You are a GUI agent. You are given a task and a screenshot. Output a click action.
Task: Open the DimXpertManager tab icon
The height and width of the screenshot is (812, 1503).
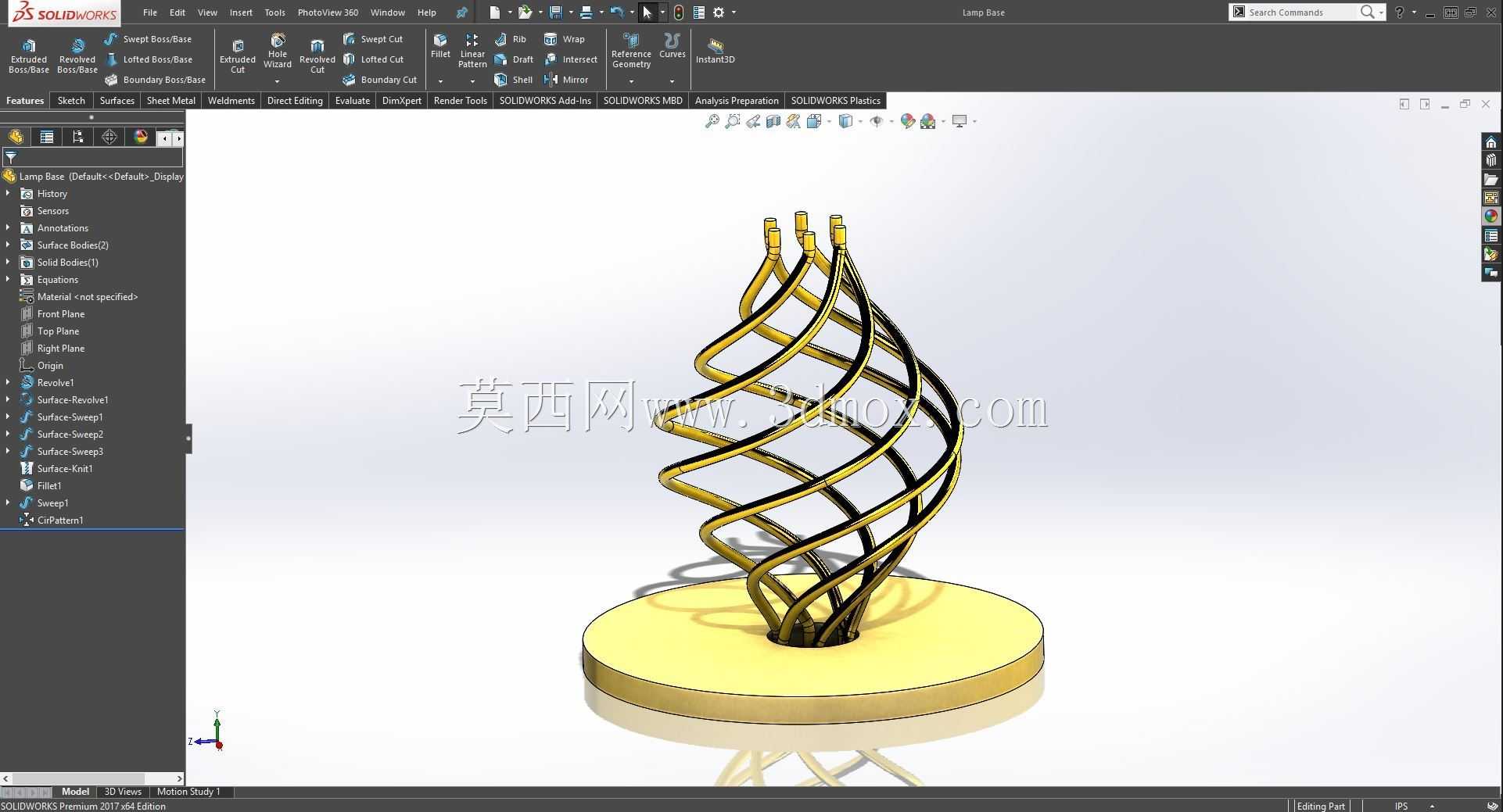(109, 137)
